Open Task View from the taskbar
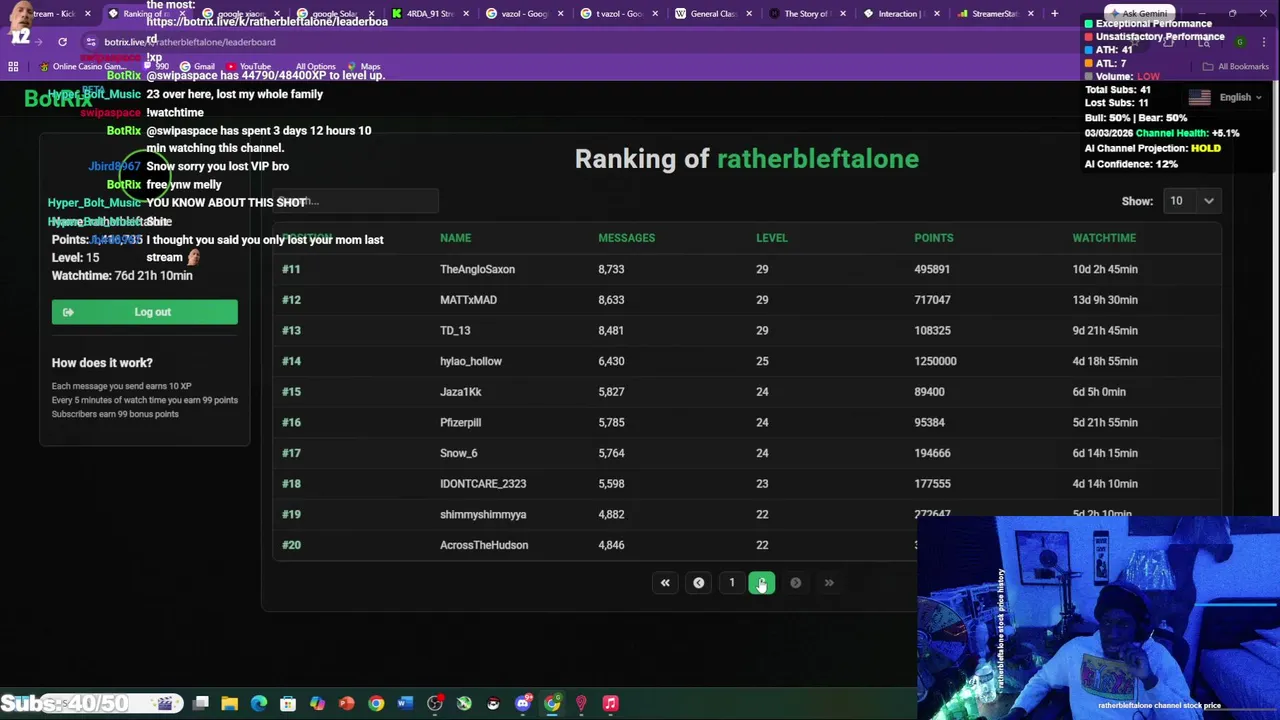Viewport: 1280px width, 720px height. [200, 704]
